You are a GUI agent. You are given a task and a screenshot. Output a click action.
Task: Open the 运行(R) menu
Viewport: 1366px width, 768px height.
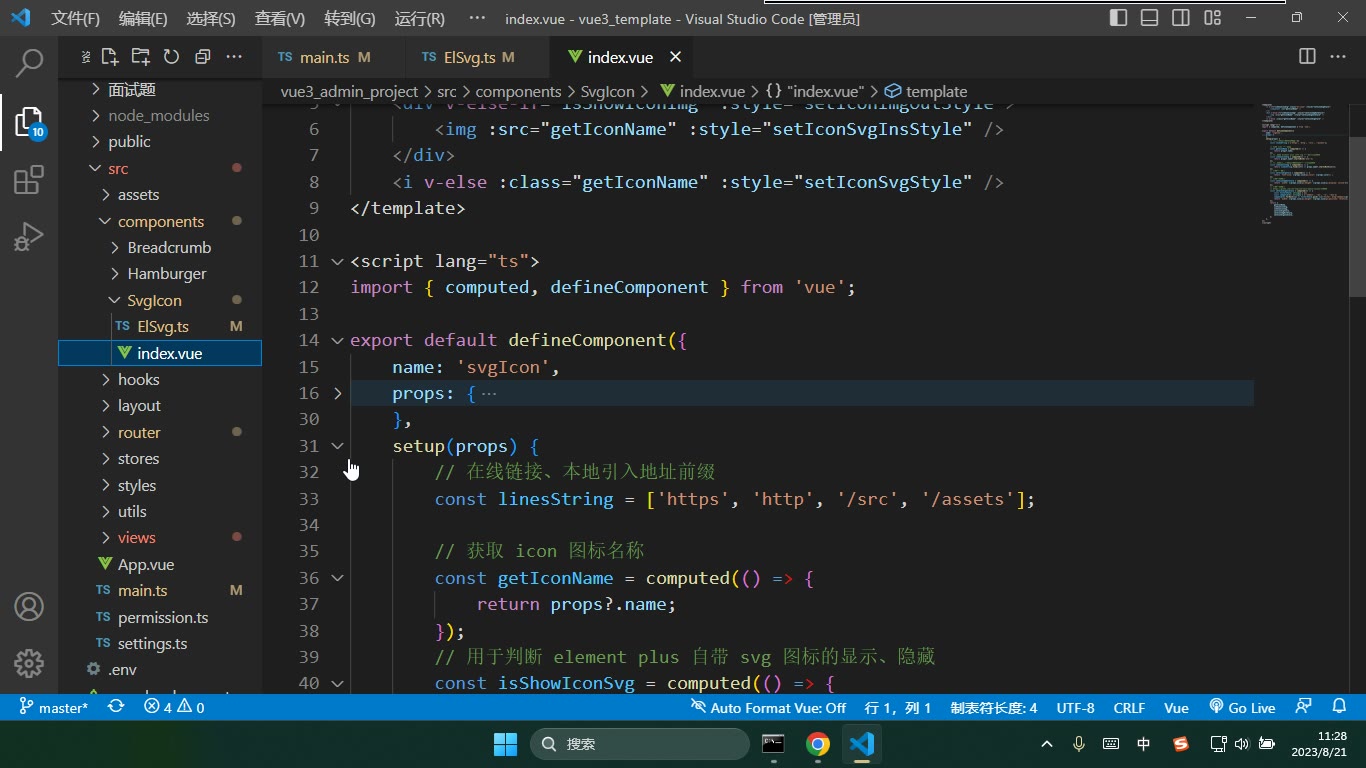pyautogui.click(x=420, y=18)
